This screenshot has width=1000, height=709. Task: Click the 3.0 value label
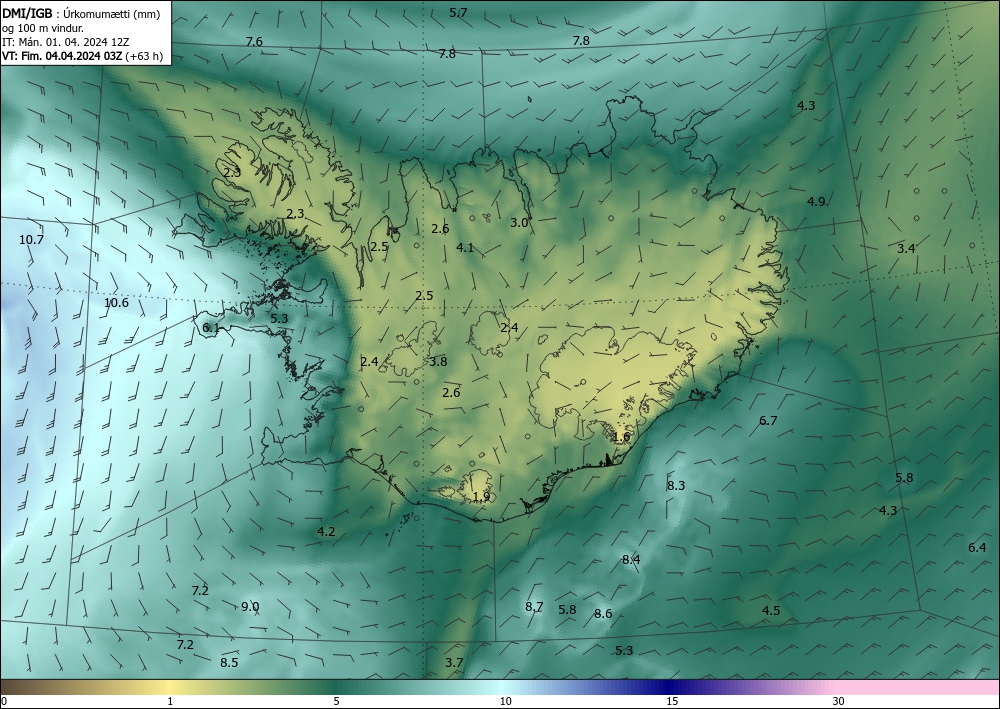click(x=520, y=223)
